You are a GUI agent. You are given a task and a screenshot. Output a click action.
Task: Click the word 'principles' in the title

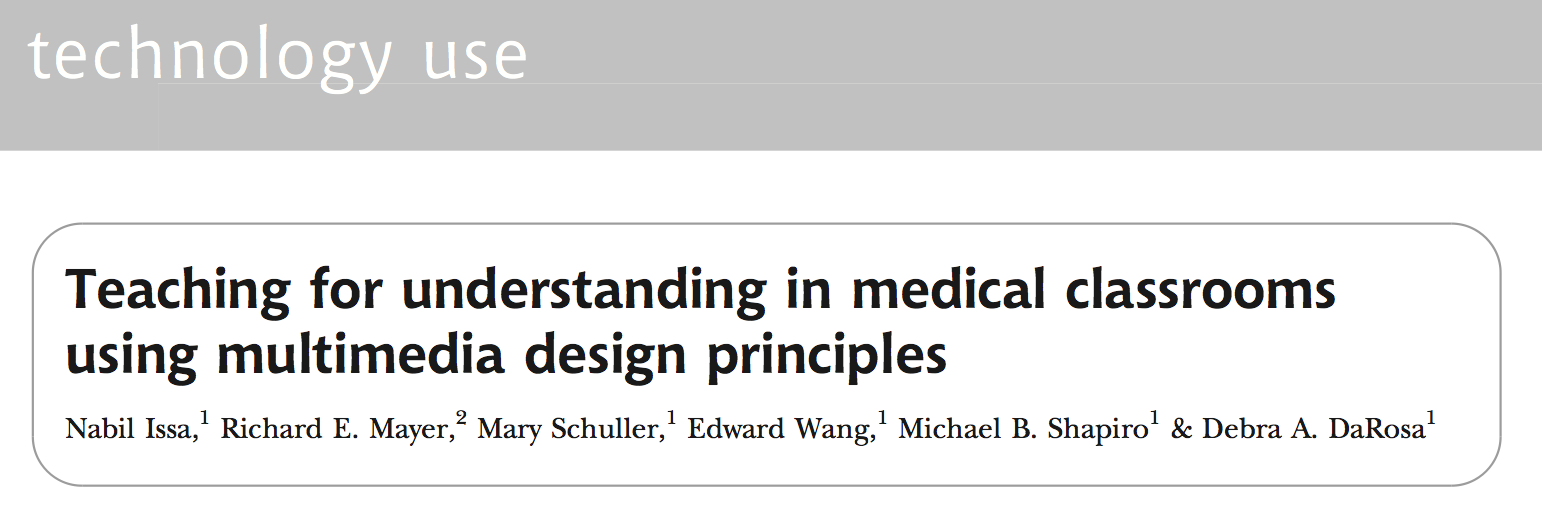828,357
